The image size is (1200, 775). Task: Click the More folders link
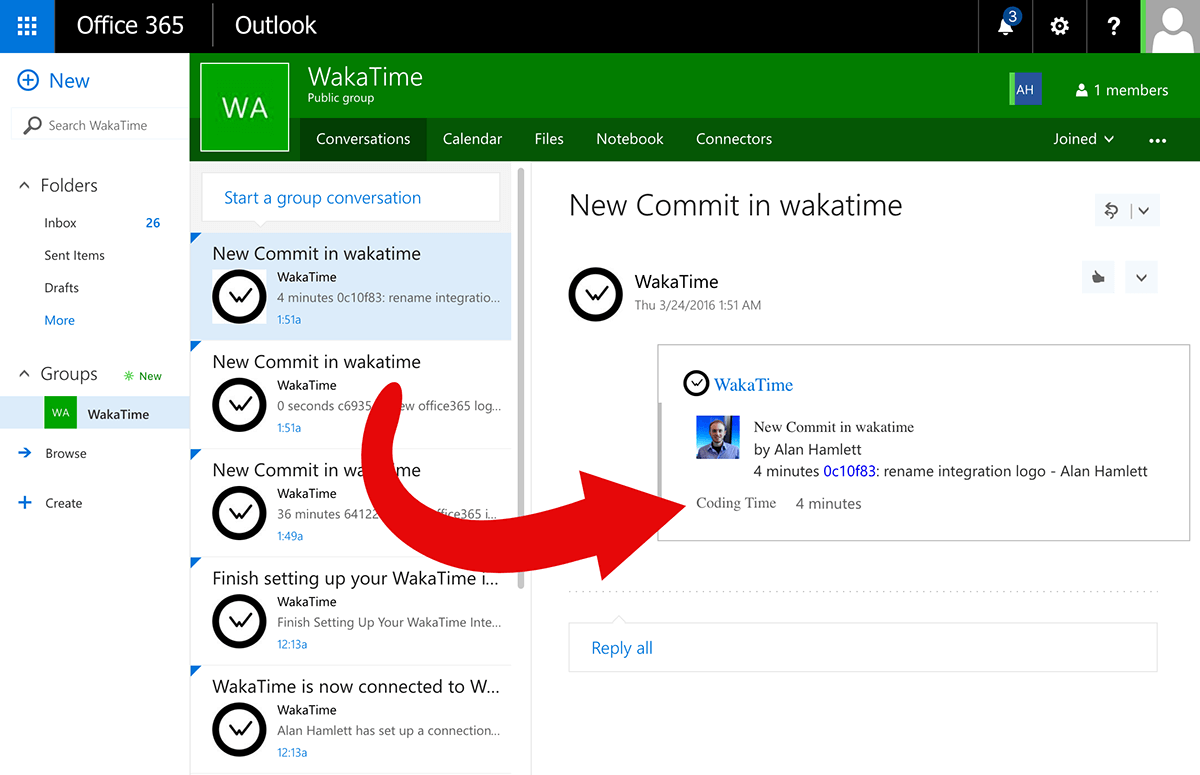pyautogui.click(x=60, y=320)
